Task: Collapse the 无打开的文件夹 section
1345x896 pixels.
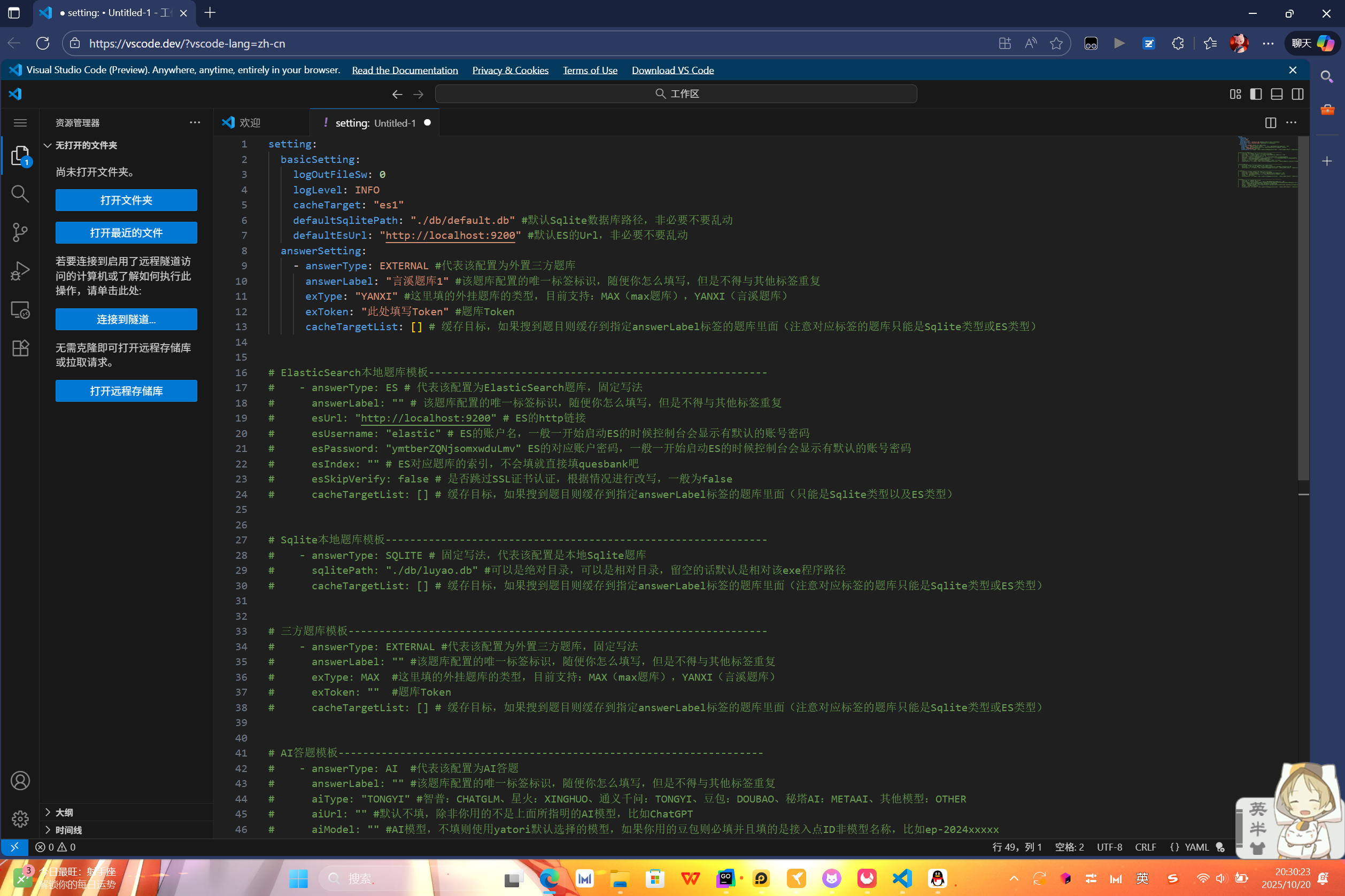Action: click(x=86, y=145)
